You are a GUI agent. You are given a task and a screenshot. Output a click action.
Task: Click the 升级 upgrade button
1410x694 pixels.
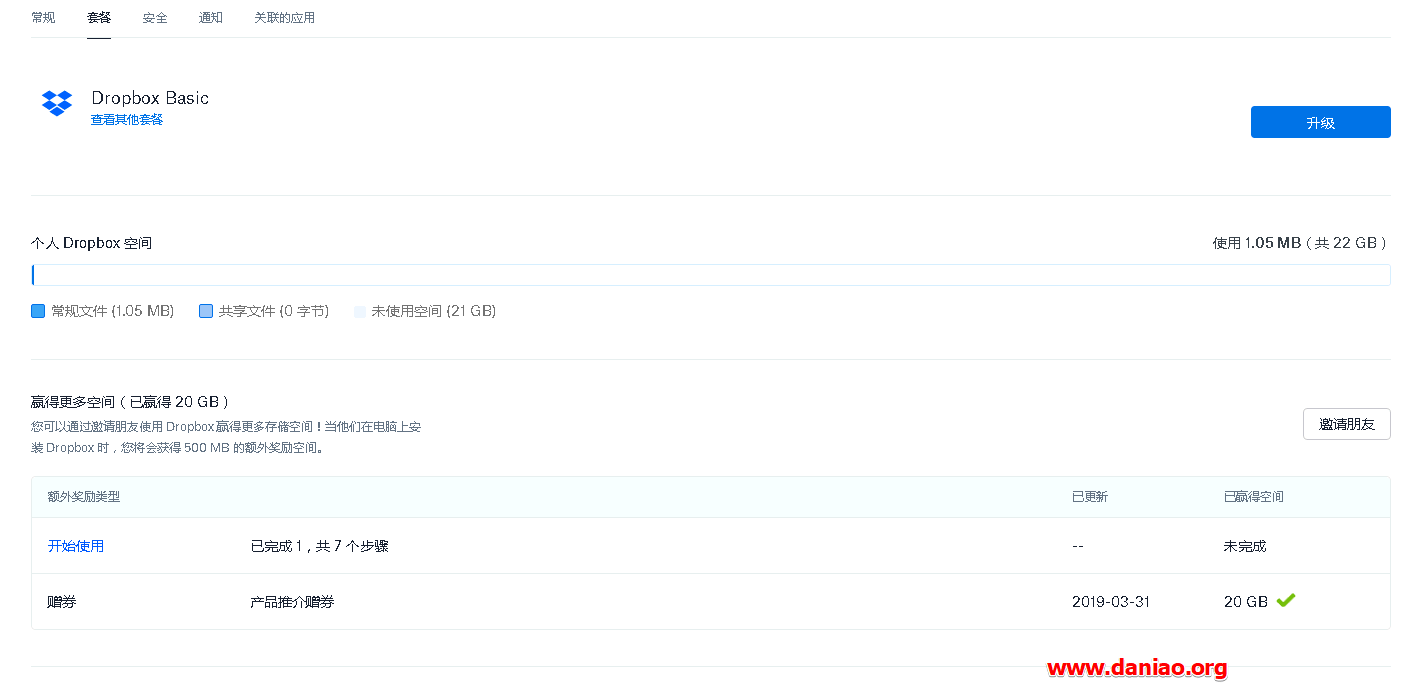pyautogui.click(x=1320, y=122)
